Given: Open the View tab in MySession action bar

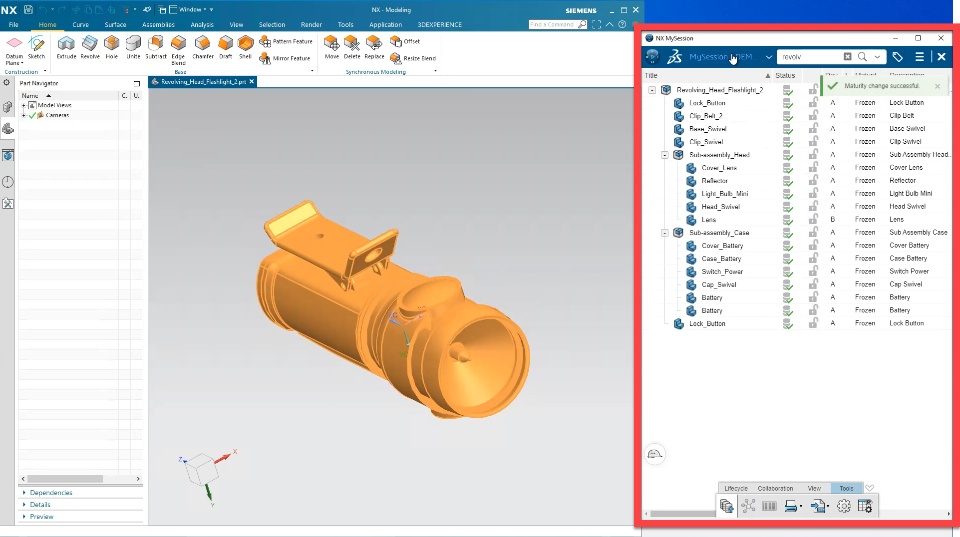Looking at the screenshot, I should pyautogui.click(x=814, y=488).
